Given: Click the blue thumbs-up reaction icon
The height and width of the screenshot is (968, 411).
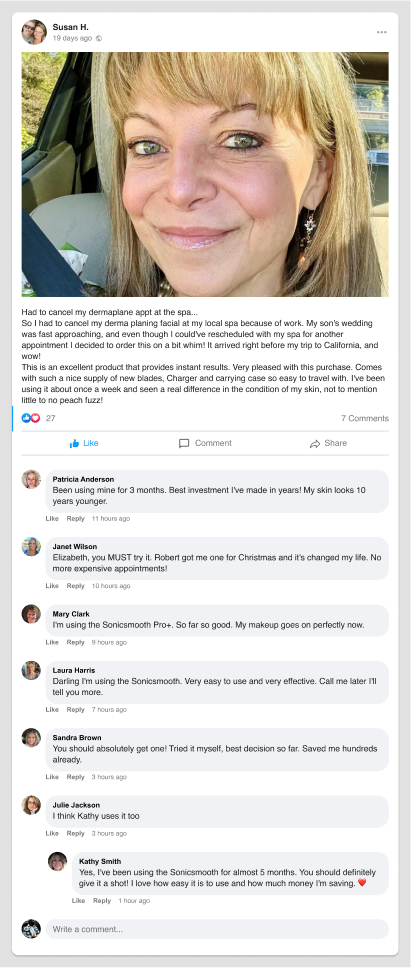Looking at the screenshot, I should 26,418.
